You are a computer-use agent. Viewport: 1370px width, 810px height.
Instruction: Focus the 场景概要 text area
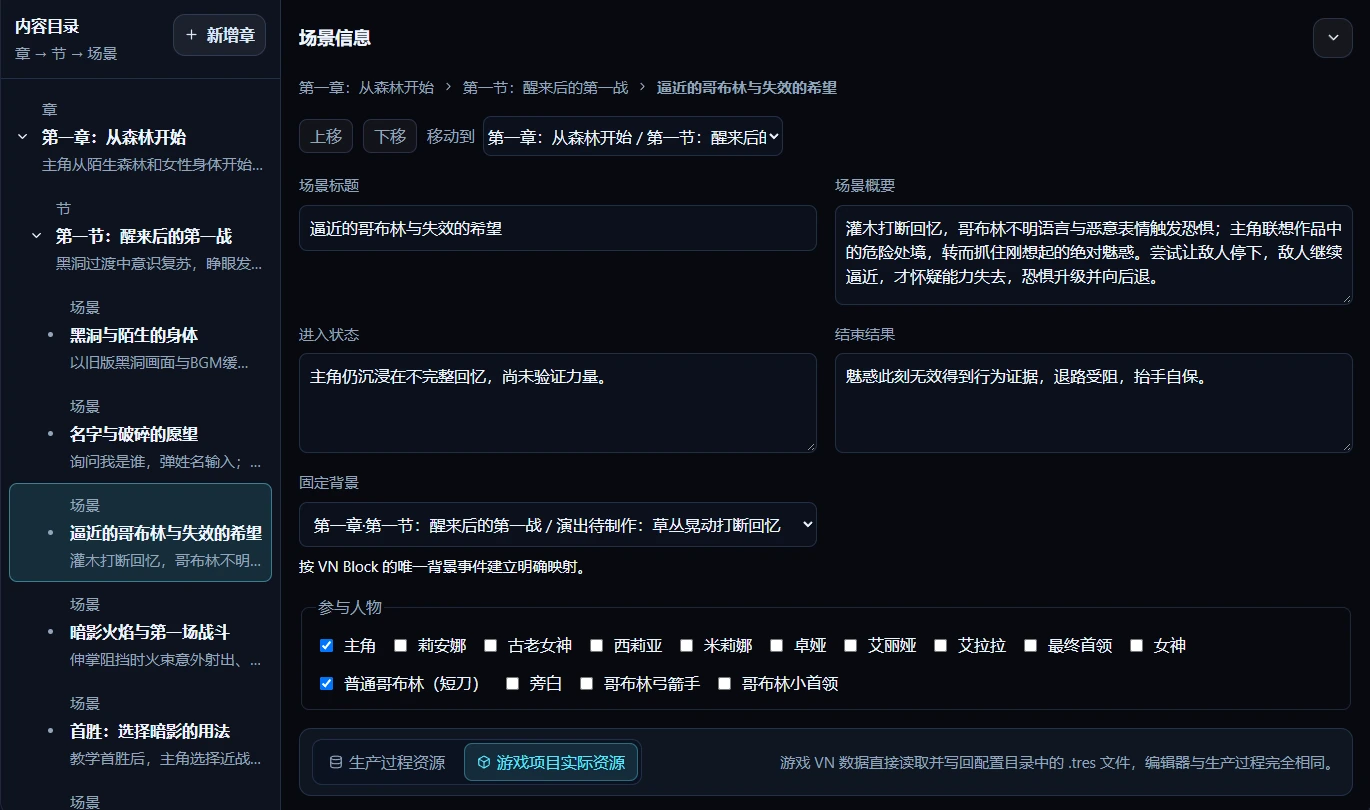1094,255
